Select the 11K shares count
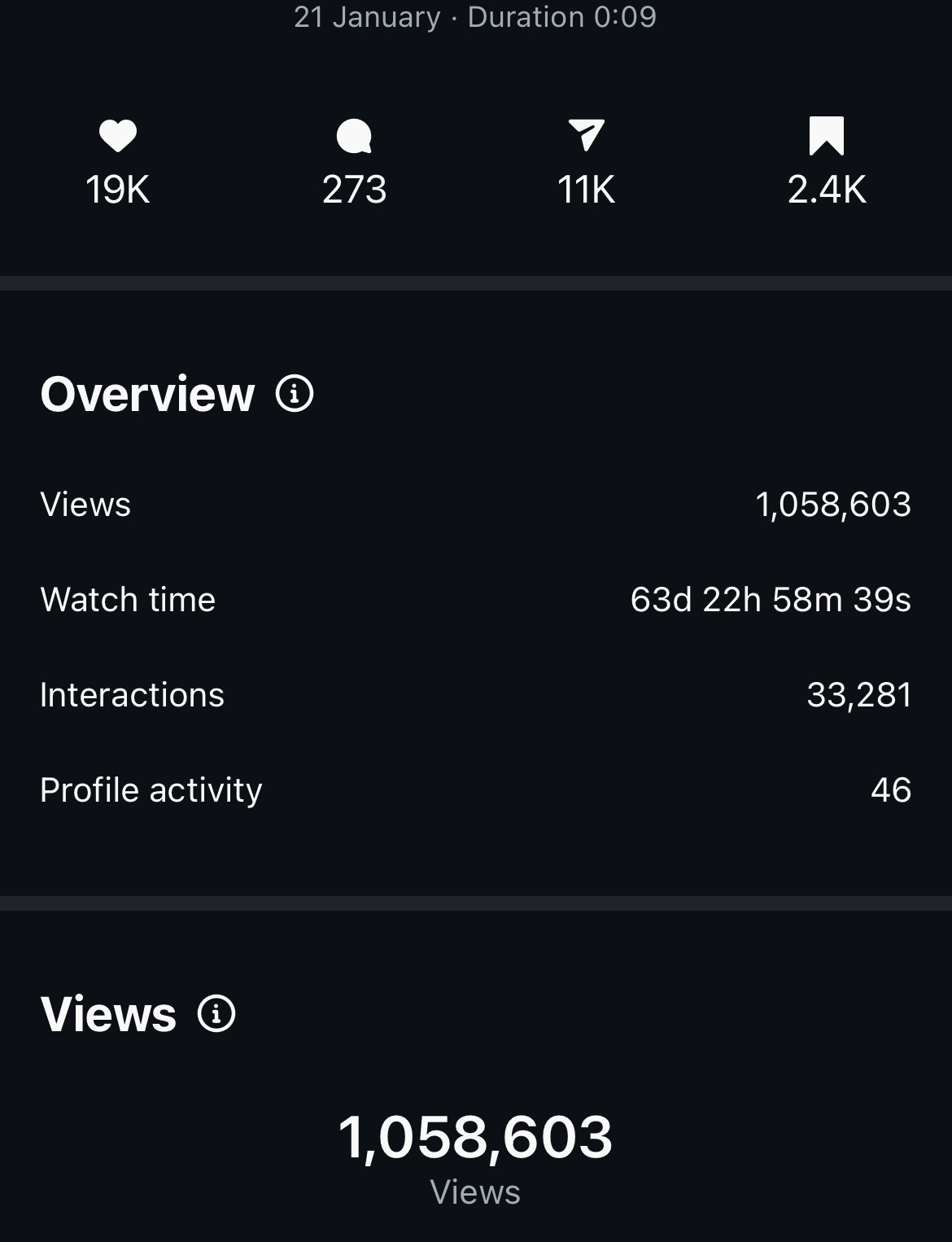 586,190
